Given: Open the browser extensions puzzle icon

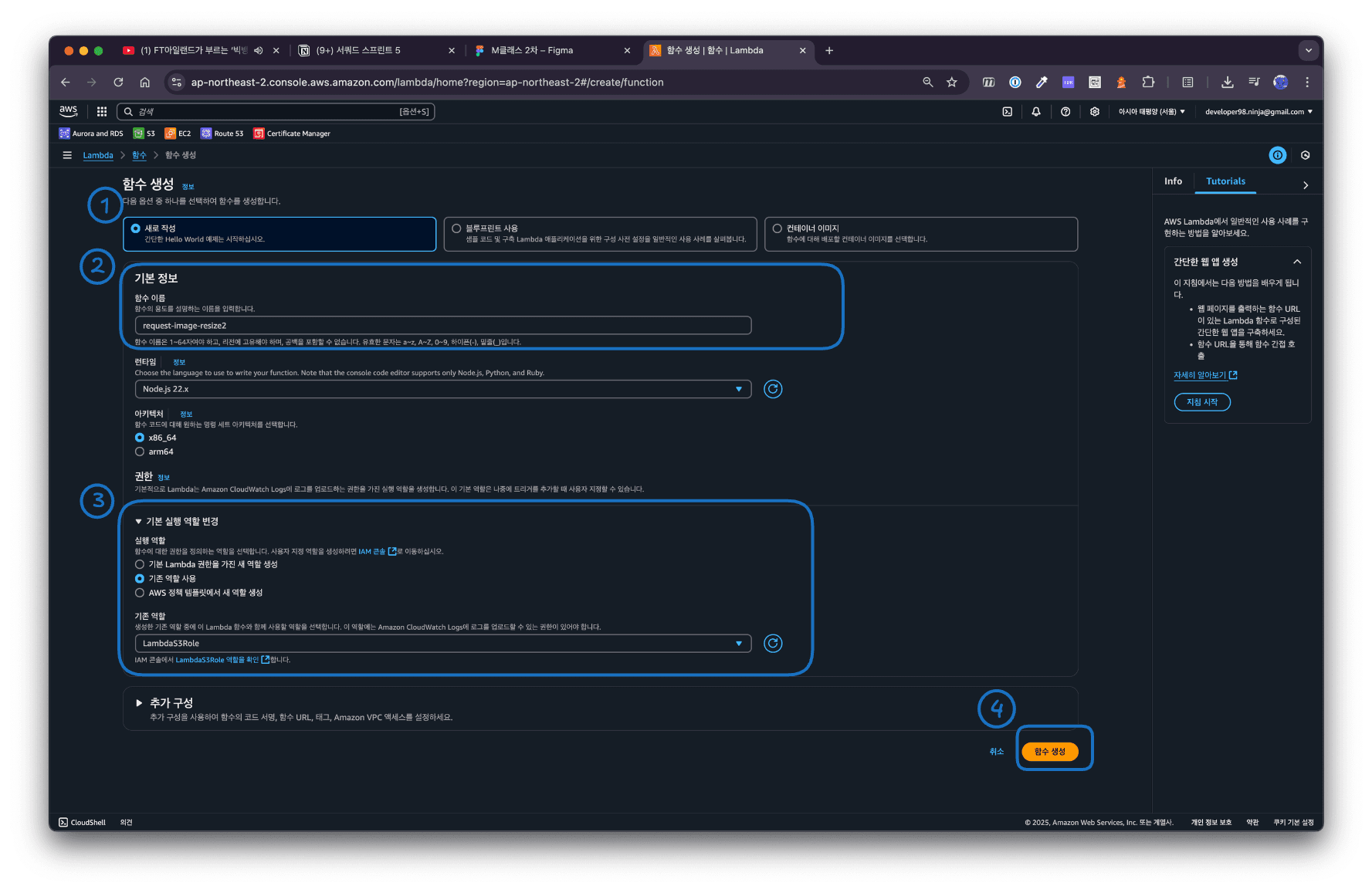Looking at the screenshot, I should coord(1148,82).
